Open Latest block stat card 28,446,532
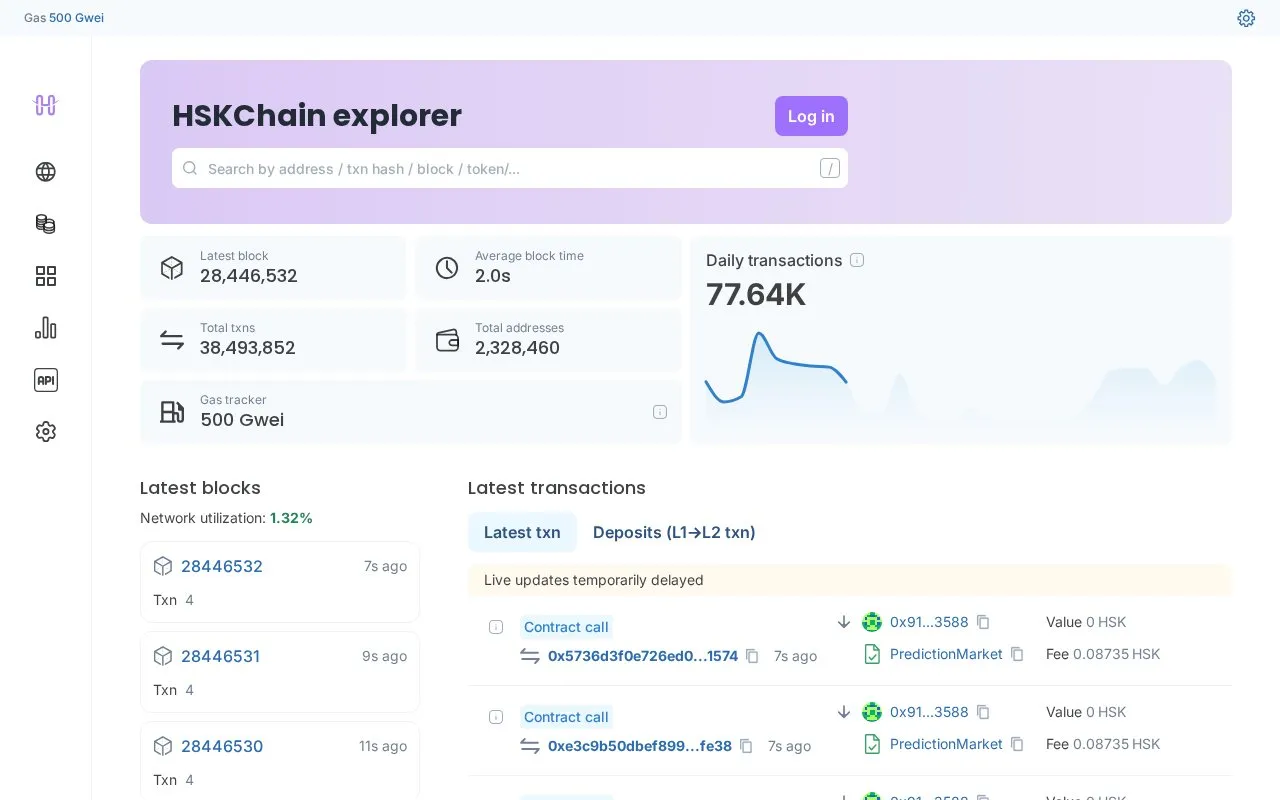Viewport: 1280px width, 800px height. coord(273,267)
